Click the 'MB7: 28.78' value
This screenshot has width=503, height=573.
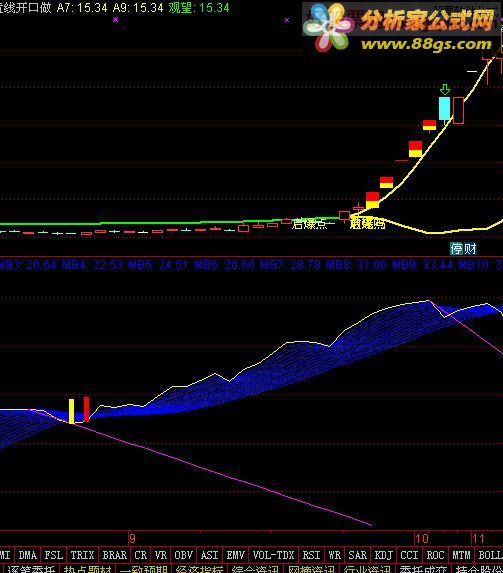click(x=290, y=265)
